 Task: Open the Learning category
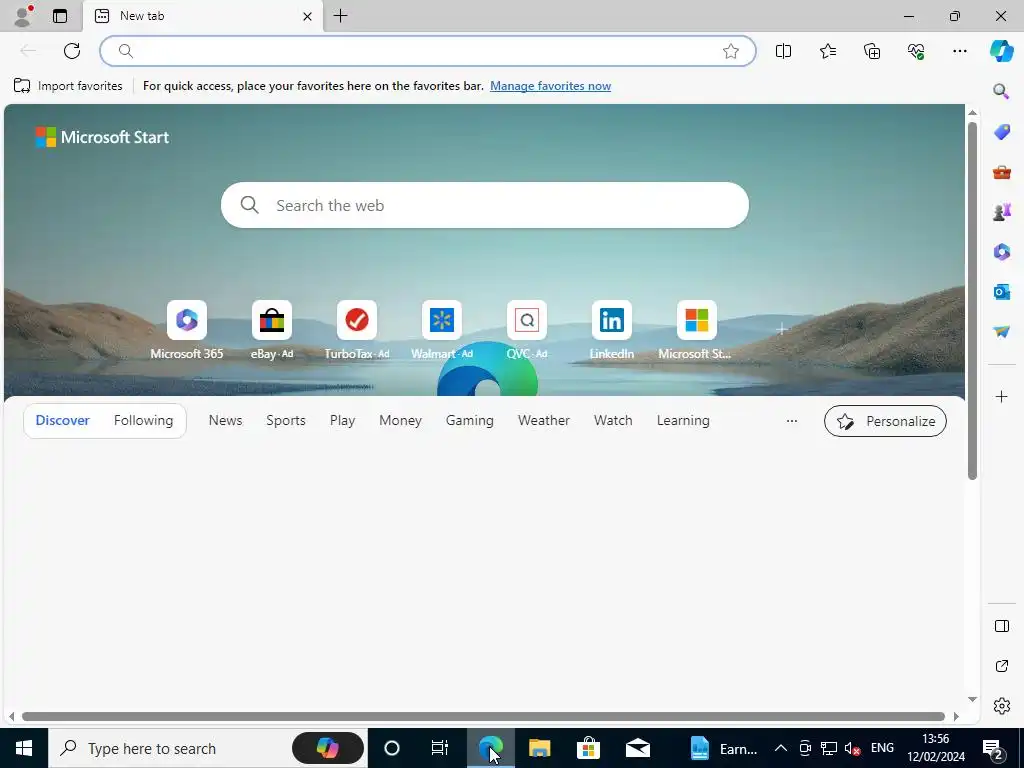pyautogui.click(x=683, y=421)
